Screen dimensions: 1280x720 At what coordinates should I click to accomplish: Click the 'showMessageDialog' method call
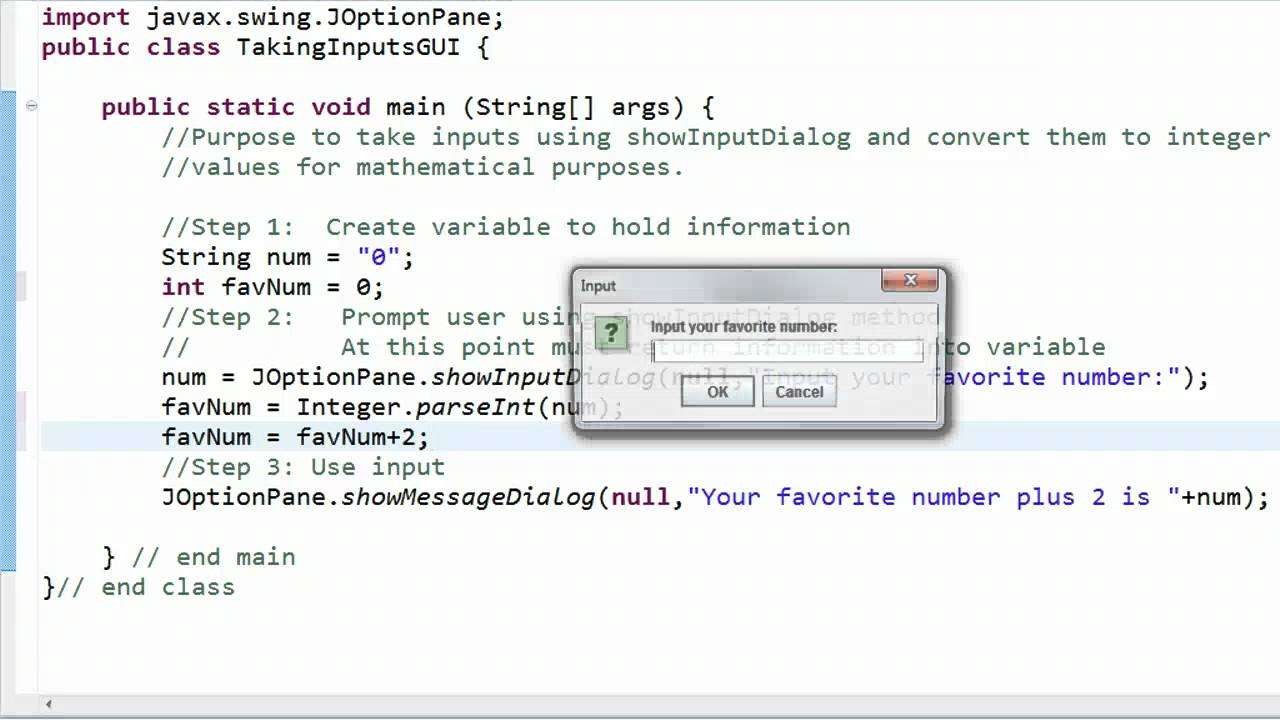pos(468,497)
